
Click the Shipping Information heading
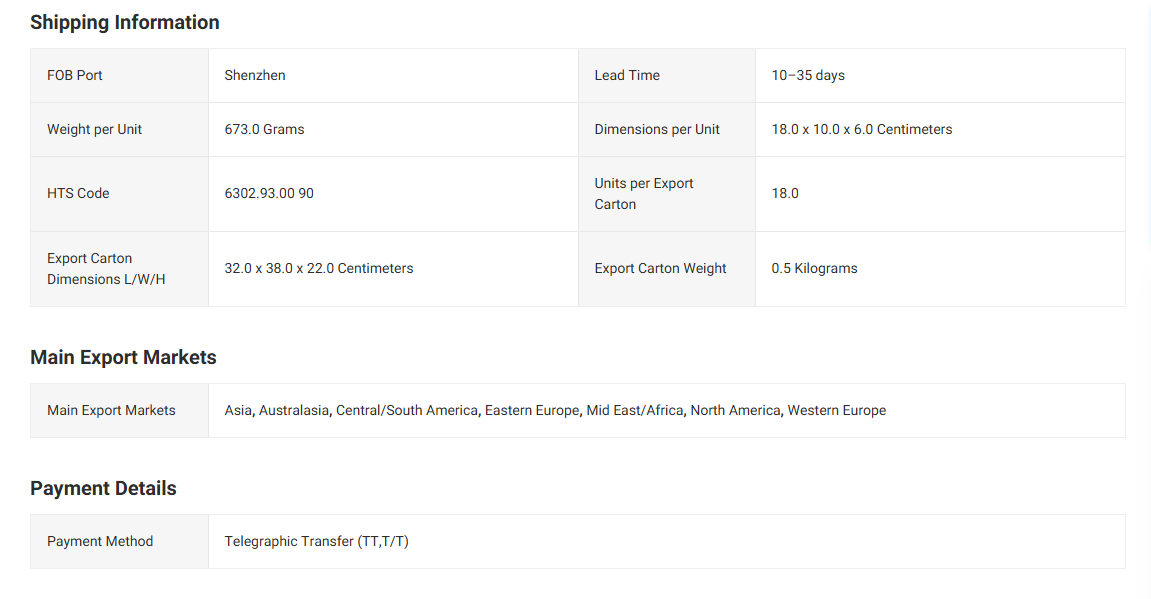(125, 22)
